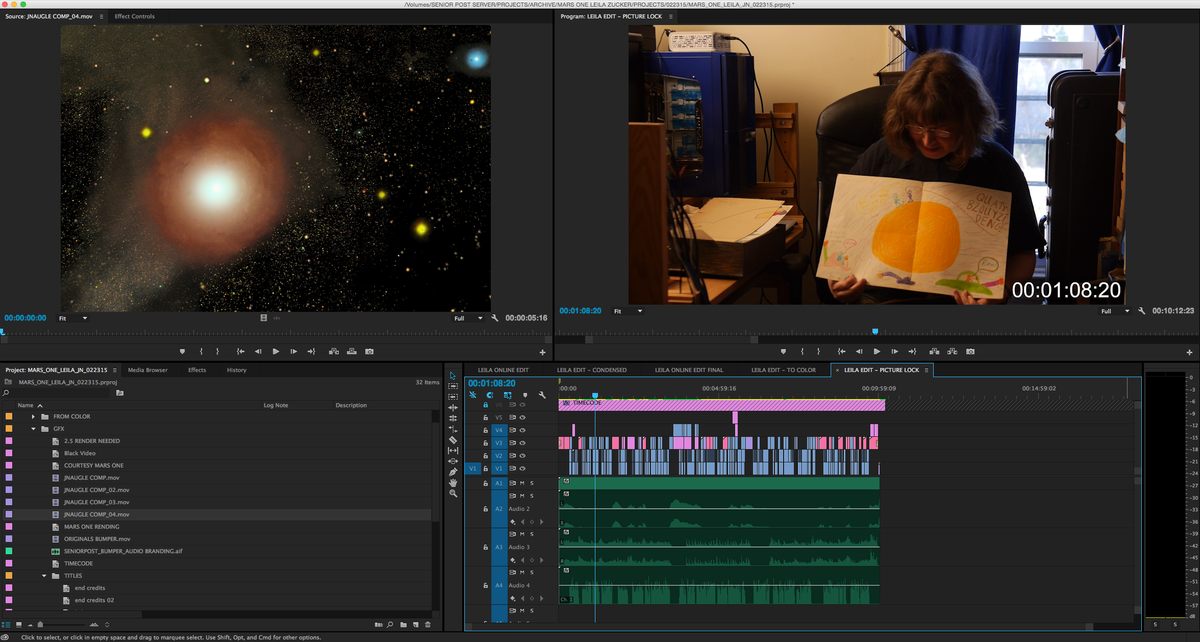1200x642 pixels.
Task: Delete selected item with trash icon
Action: [x=428, y=624]
